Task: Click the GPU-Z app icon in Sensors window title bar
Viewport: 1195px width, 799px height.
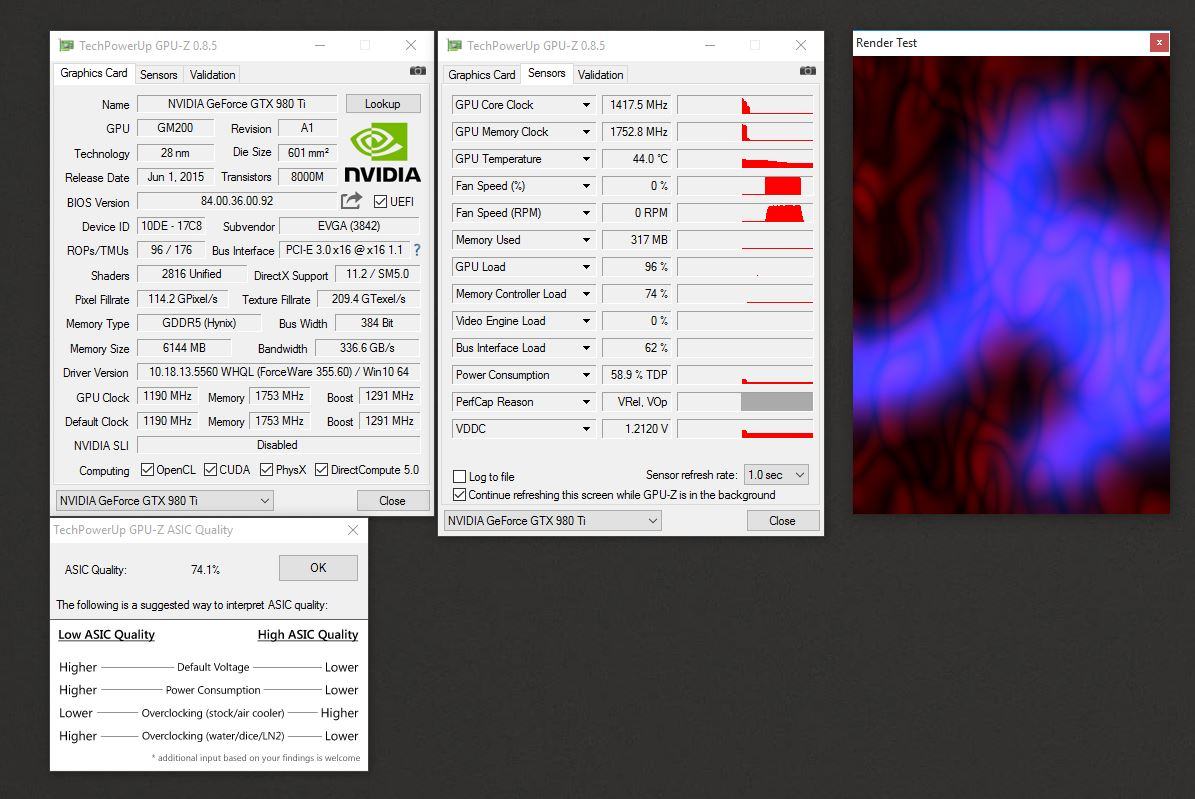Action: [x=455, y=46]
